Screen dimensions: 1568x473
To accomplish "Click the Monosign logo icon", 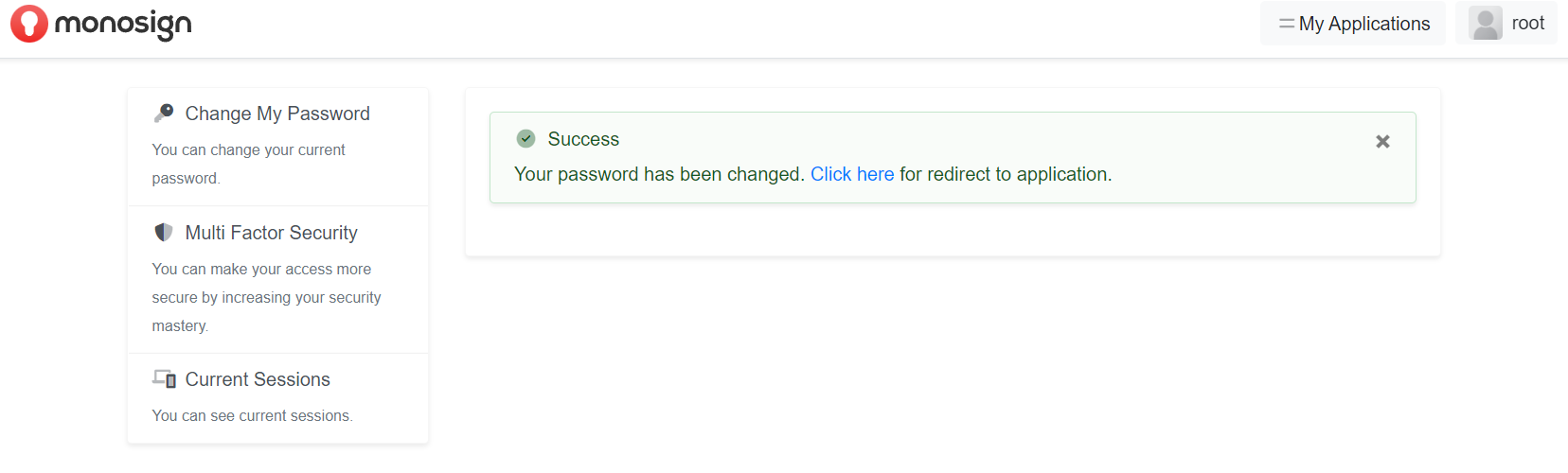I will pyautogui.click(x=28, y=24).
